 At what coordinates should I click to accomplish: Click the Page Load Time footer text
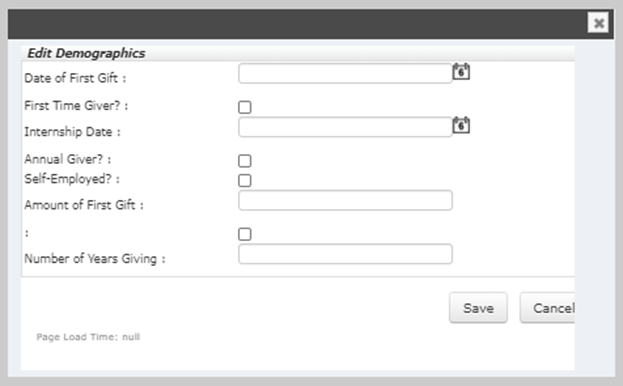[88, 337]
